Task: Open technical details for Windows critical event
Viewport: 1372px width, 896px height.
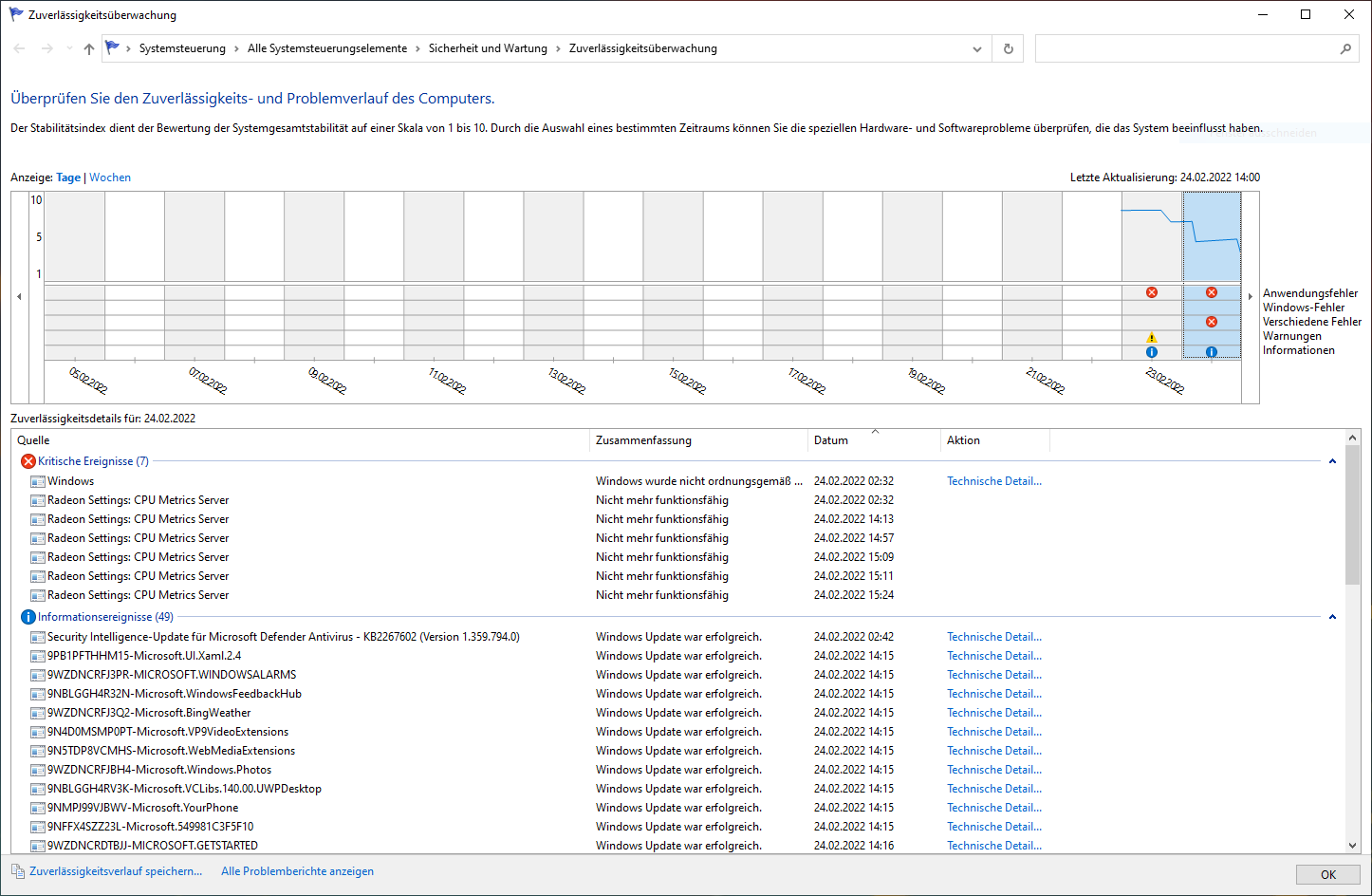Action: coord(994,481)
